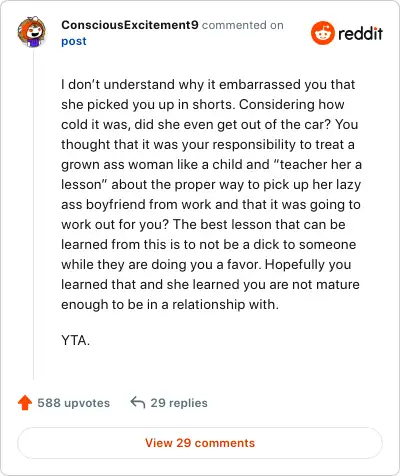This screenshot has width=400, height=476.
Task: Click the comment's opening line "I don't understand"
Action: click(x=118, y=84)
